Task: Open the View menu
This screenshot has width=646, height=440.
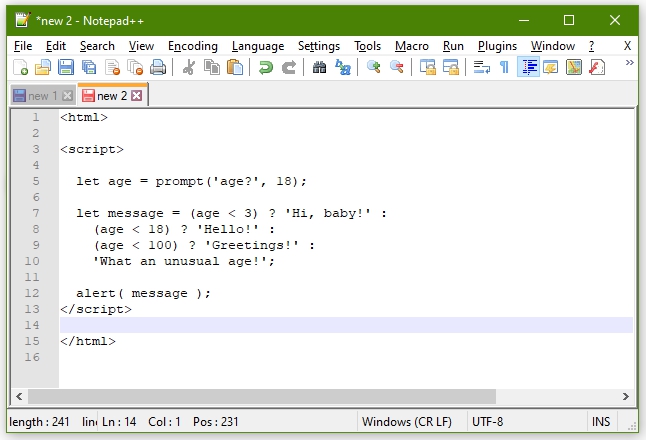Action: coord(141,46)
